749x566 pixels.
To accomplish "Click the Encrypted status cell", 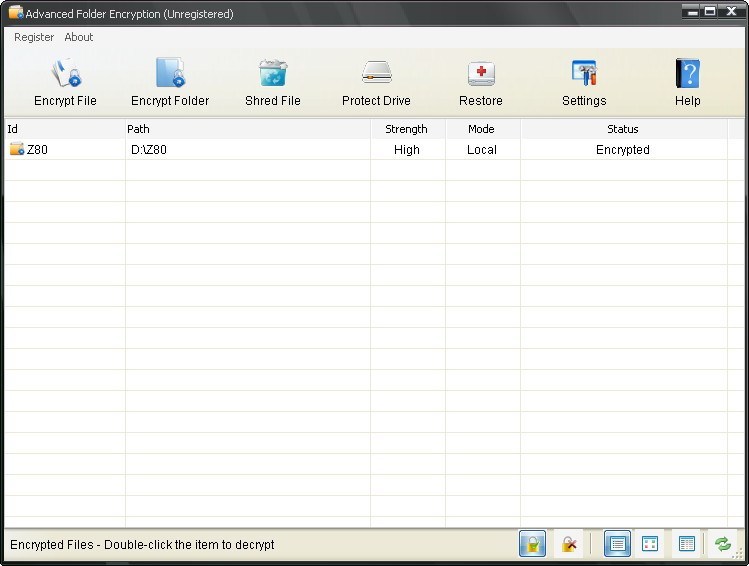I will 623,150.
